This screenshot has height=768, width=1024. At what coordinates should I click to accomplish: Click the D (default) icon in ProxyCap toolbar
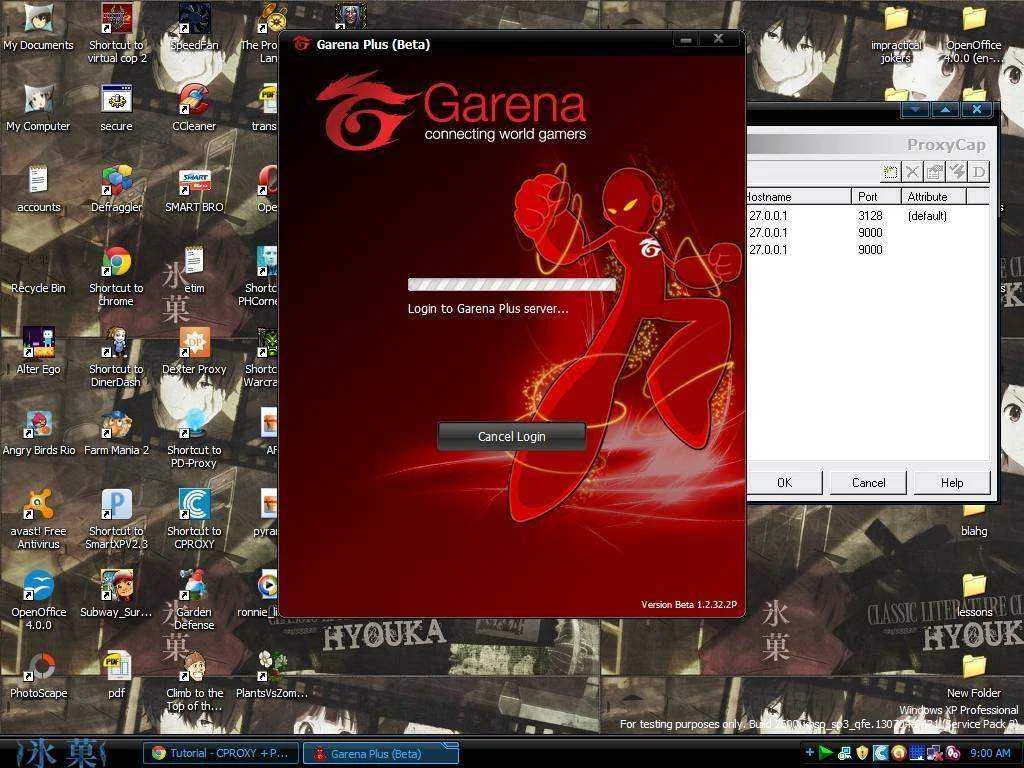click(x=979, y=172)
